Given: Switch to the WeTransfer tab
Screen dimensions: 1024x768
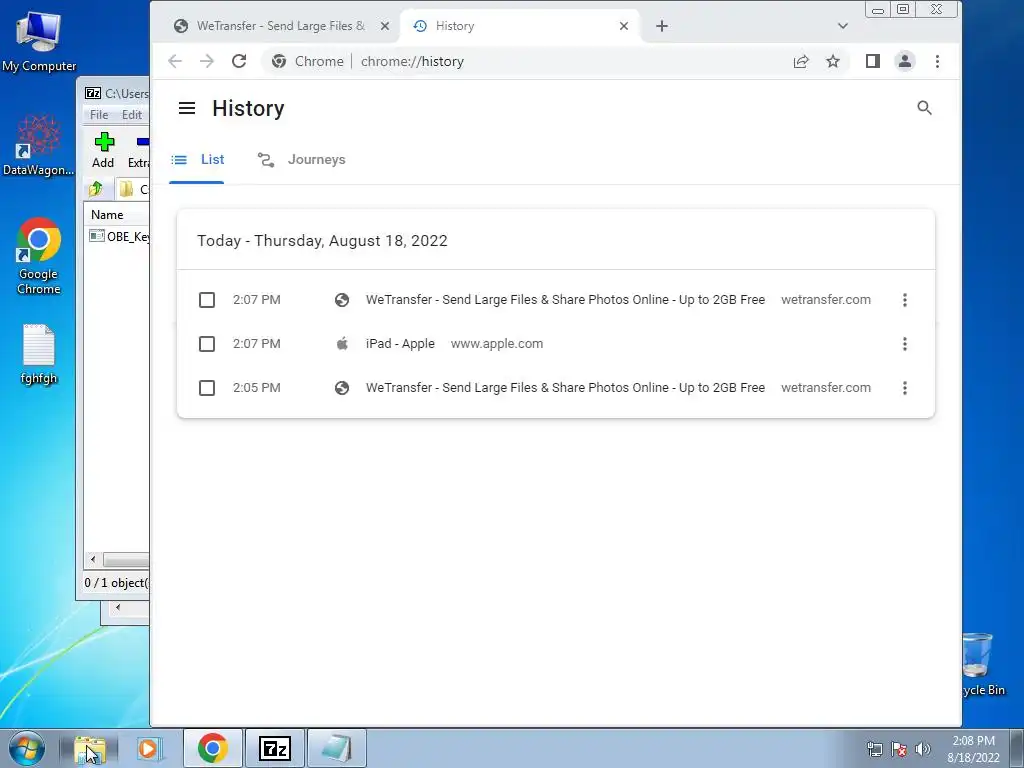Looking at the screenshot, I should (280, 26).
